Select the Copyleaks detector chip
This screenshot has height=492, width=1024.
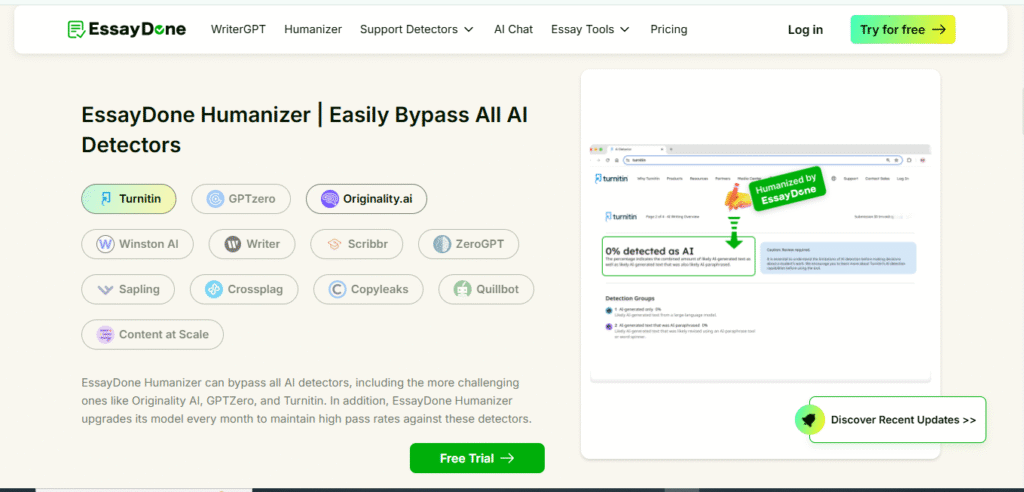[368, 289]
